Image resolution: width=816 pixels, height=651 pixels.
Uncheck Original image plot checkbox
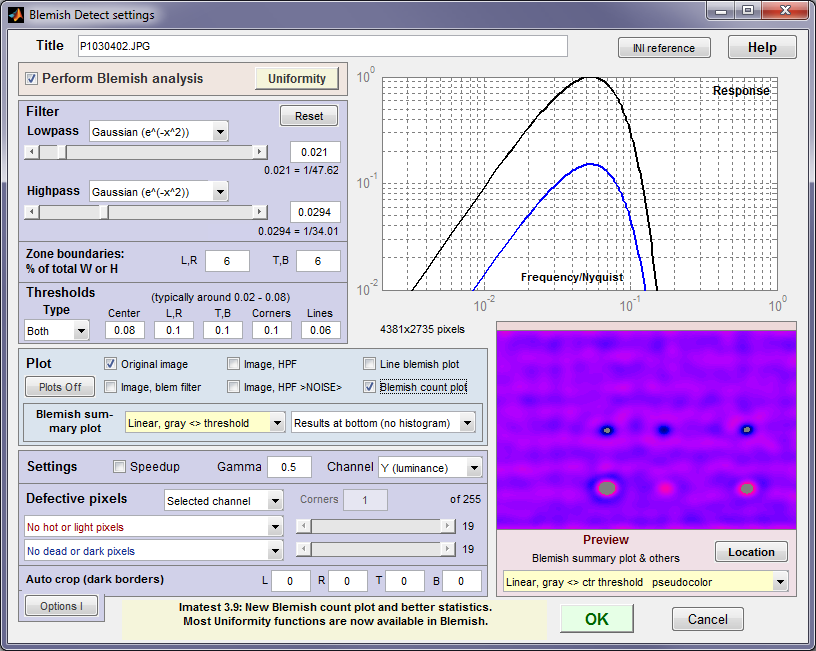coord(110,364)
